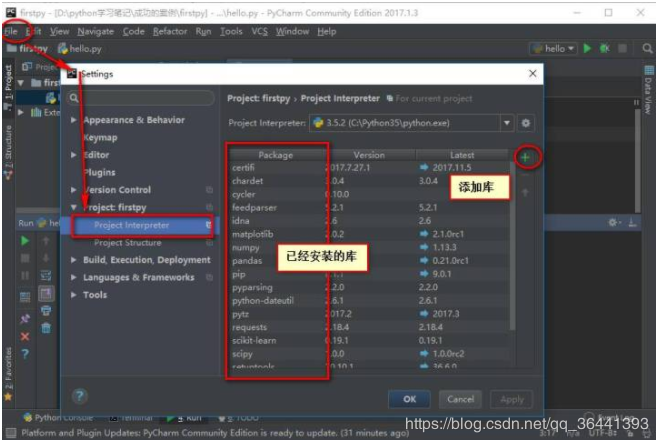The width and height of the screenshot is (659, 443).
Task: Click the OK button
Action: (x=409, y=399)
